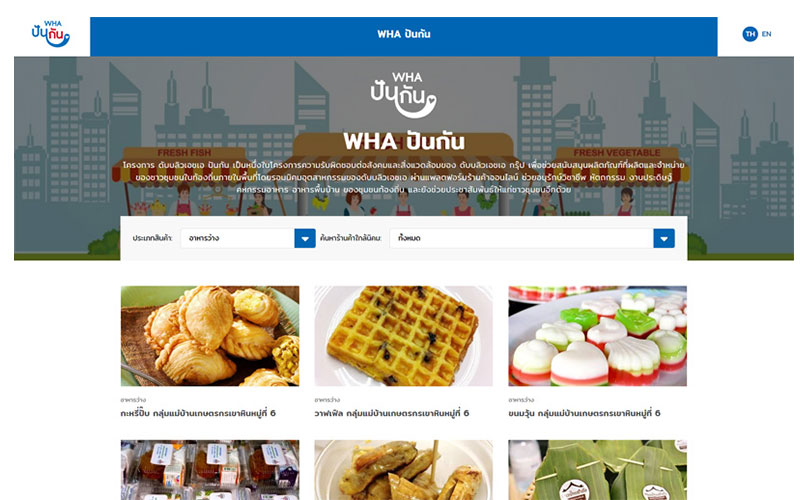Open the วาฟเฟิล product title link
This screenshot has height=500, width=808.
click(392, 413)
